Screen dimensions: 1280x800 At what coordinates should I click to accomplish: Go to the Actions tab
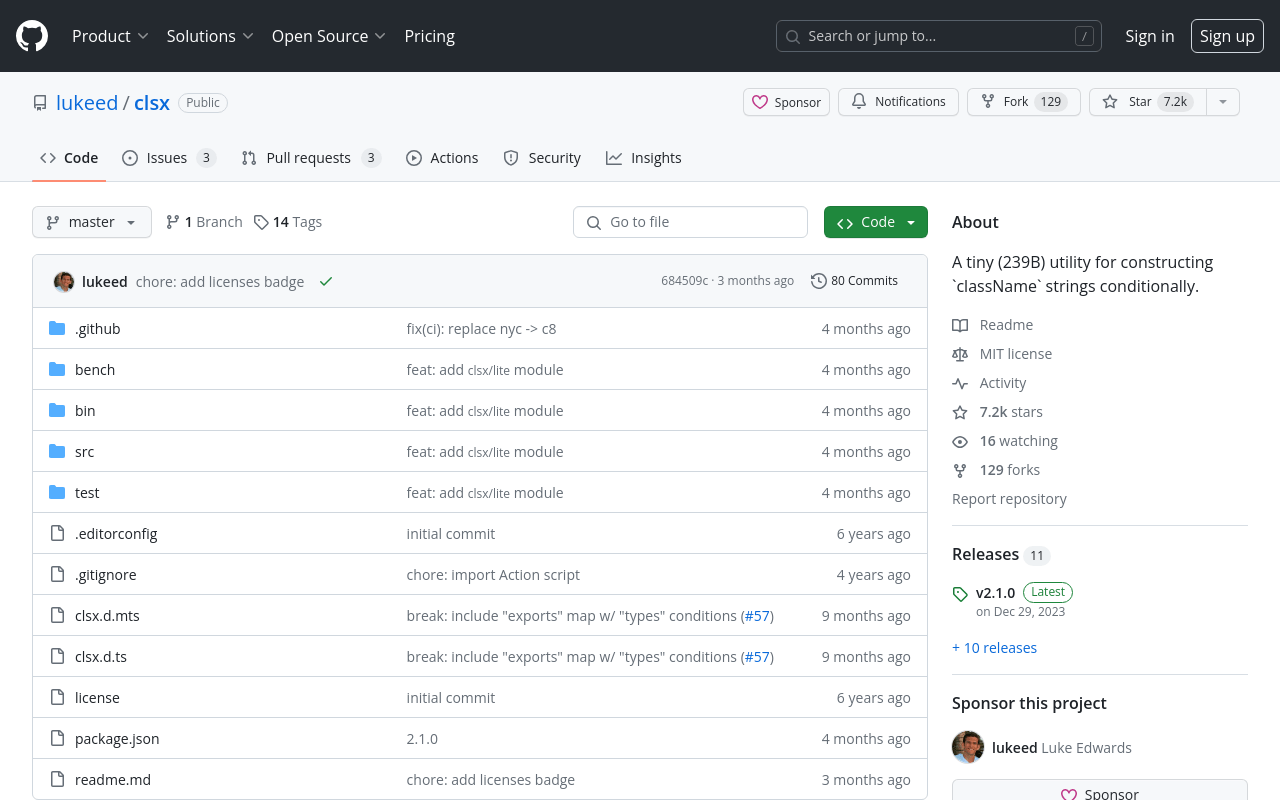(442, 158)
